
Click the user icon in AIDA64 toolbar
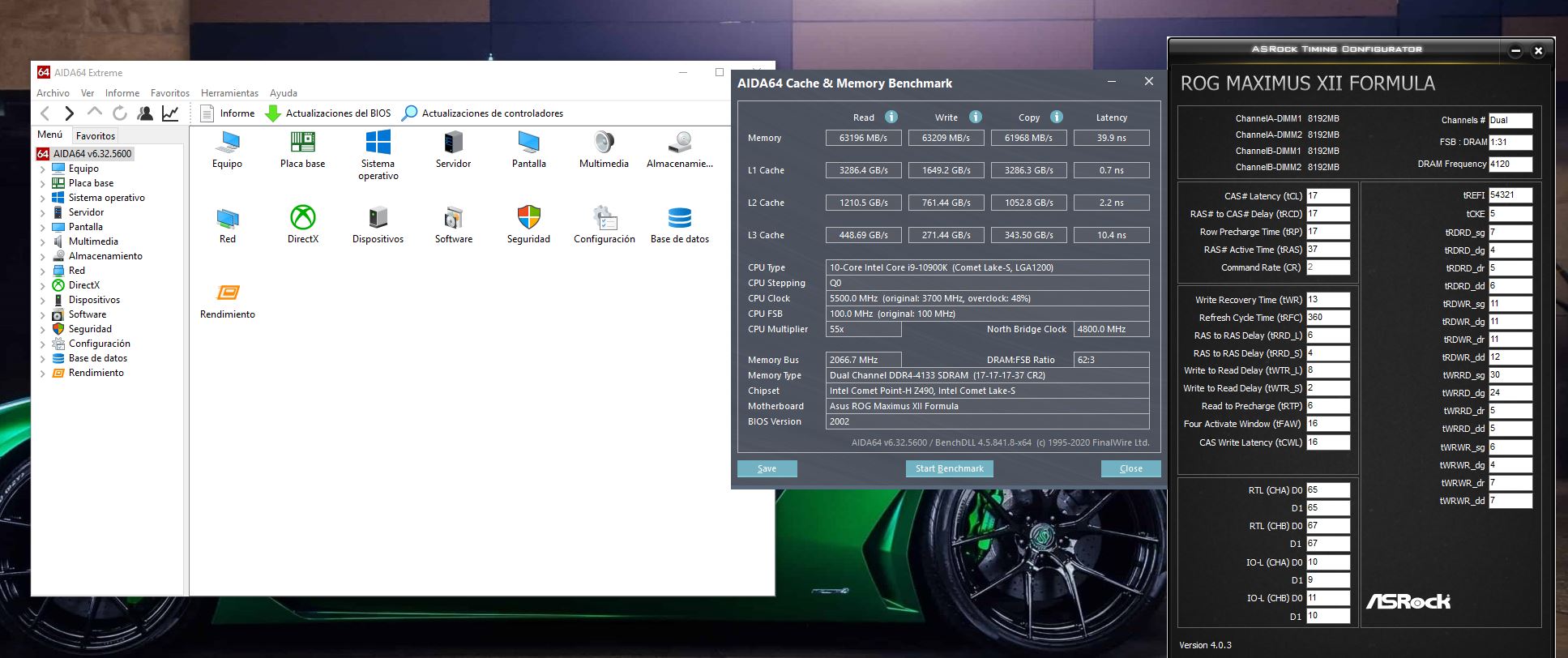[145, 113]
